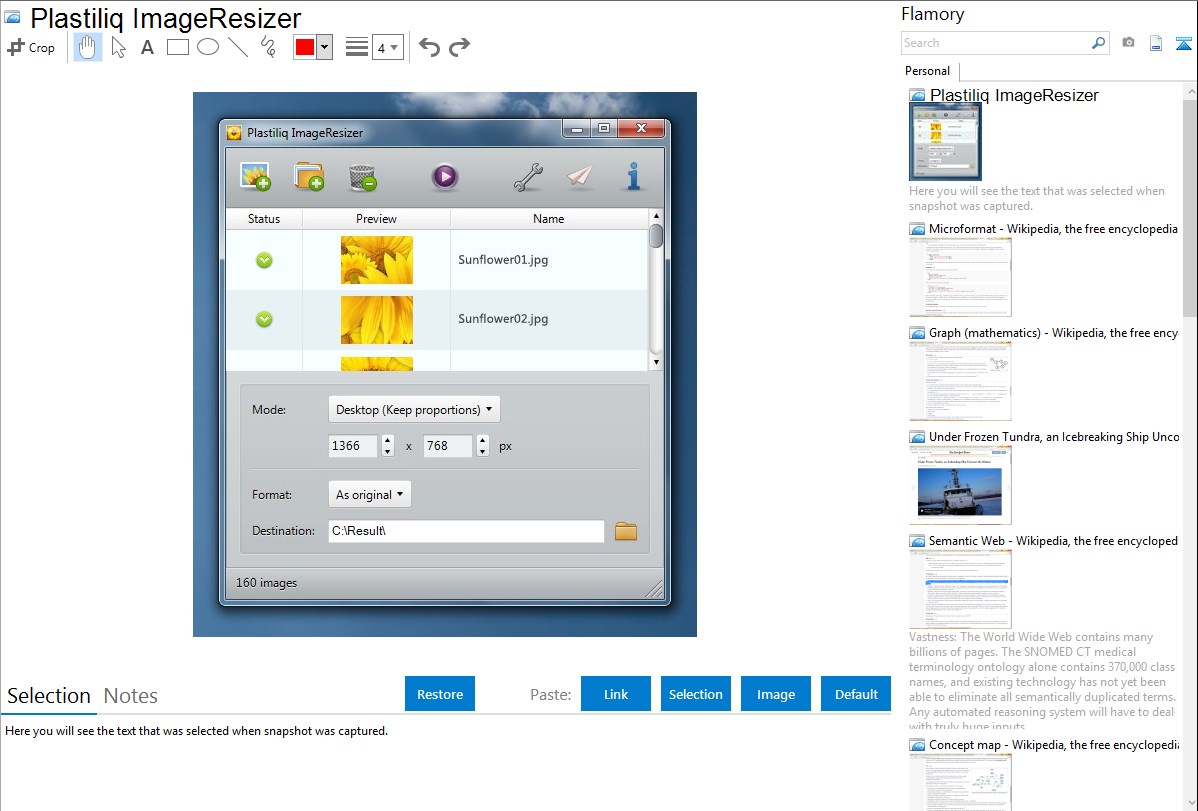
Task: Click the Paste Link button
Action: pos(616,694)
